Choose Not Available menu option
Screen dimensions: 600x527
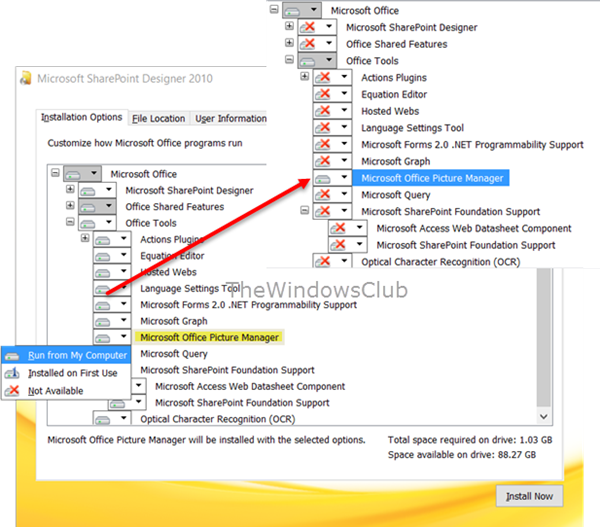click(66, 390)
